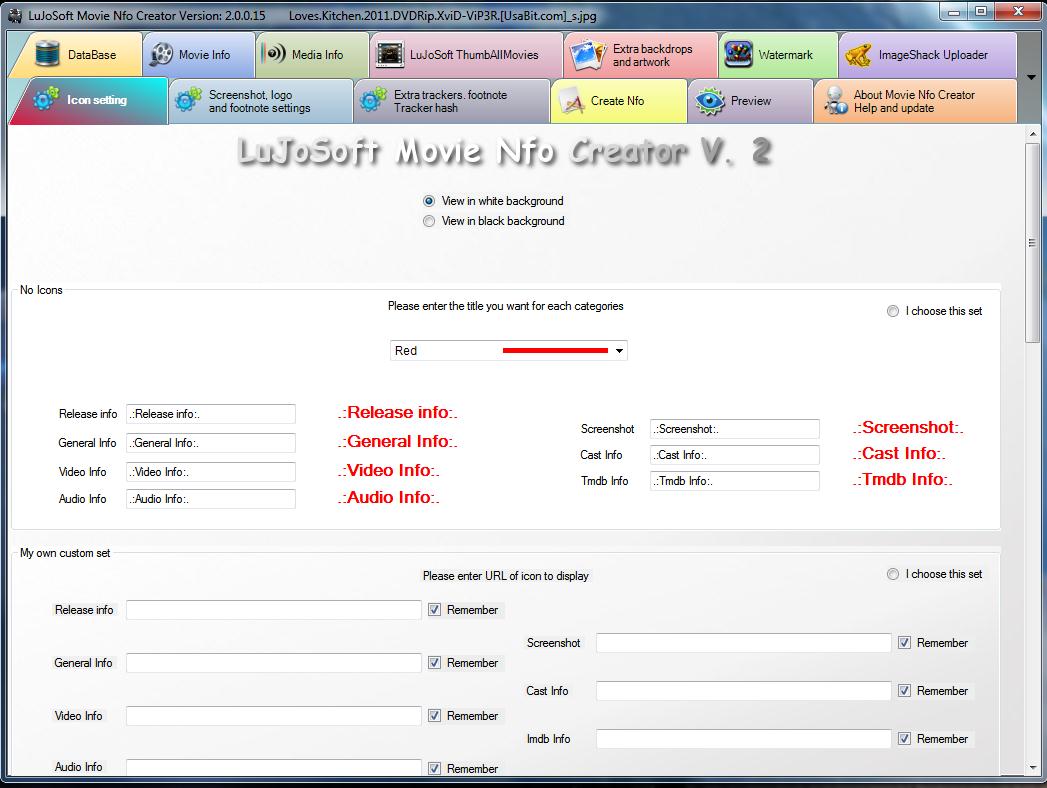Viewport: 1047px width, 788px height.
Task: Click the custom set General Info URL field
Action: [x=274, y=662]
